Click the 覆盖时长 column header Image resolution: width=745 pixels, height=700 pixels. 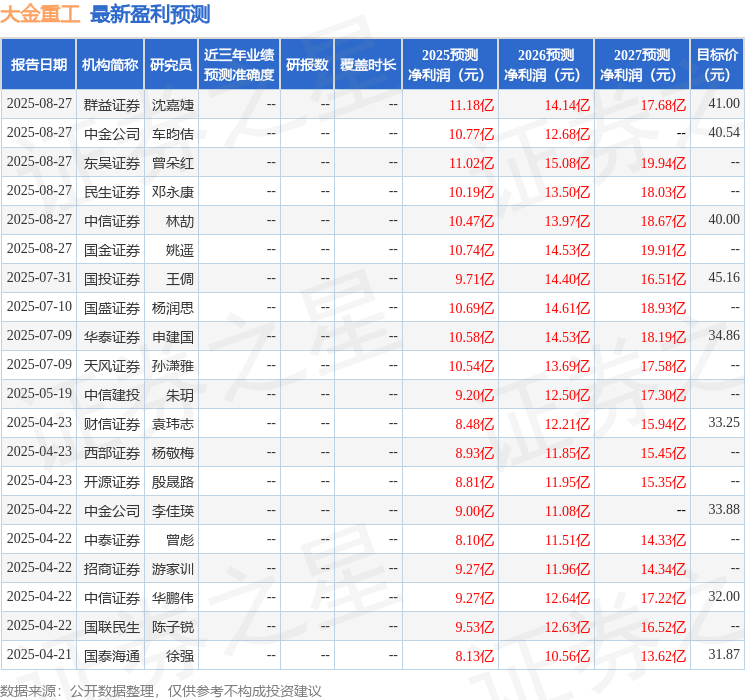[x=368, y=65]
